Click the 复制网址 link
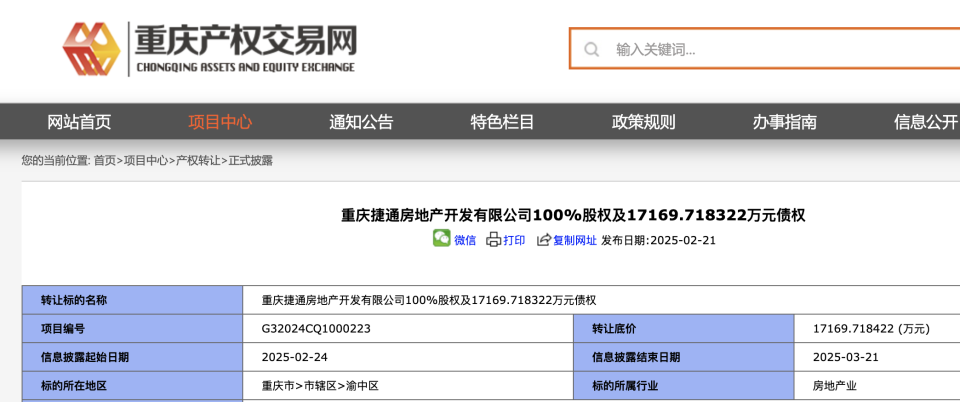Image resolution: width=960 pixels, height=402 pixels. click(575, 240)
